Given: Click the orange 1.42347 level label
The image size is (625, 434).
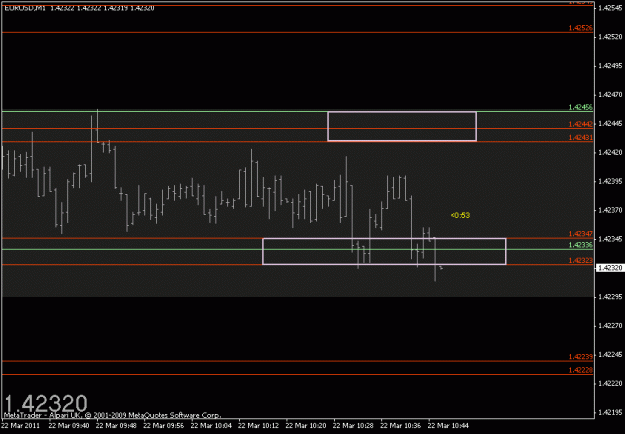Looking at the screenshot, I should (580, 234).
